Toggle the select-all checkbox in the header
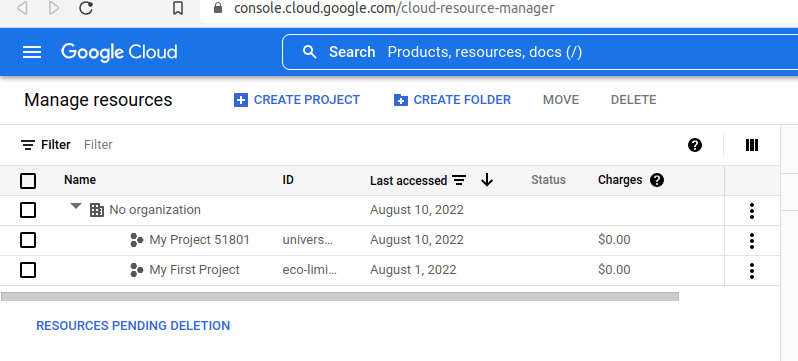The image size is (798, 361). pos(28,180)
